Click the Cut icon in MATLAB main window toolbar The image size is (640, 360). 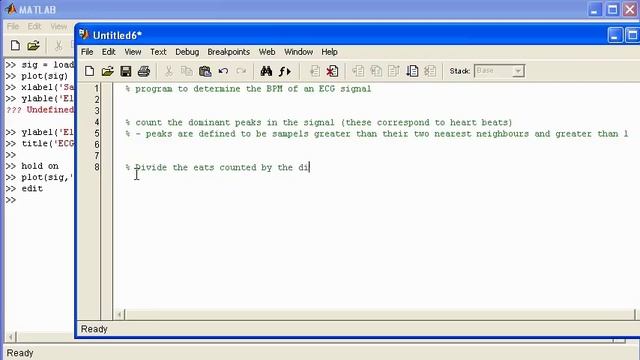58,45
